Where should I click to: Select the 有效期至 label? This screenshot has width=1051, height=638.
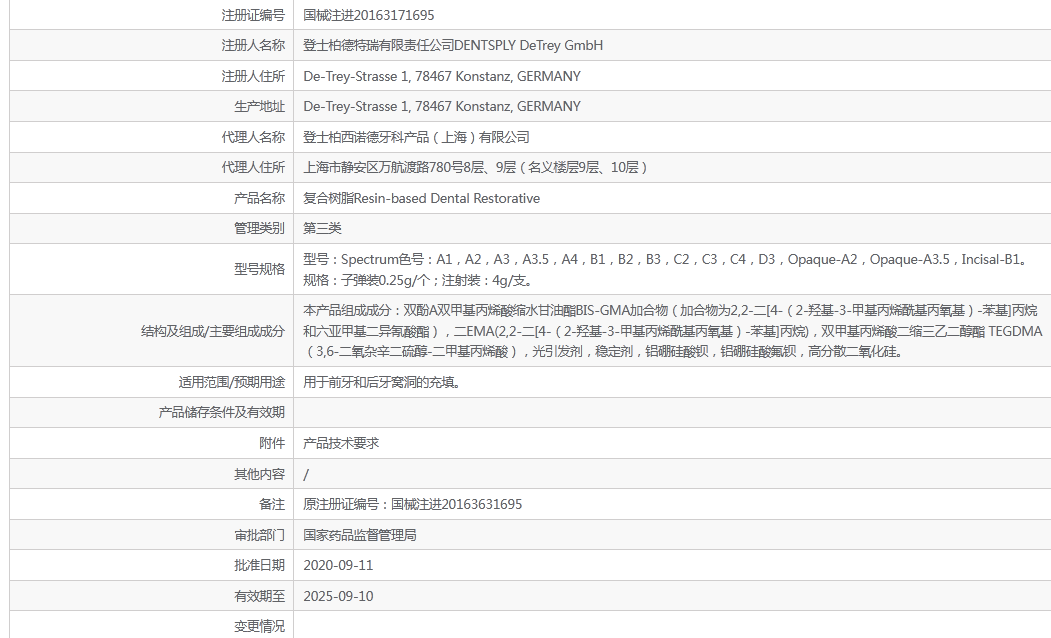259,596
